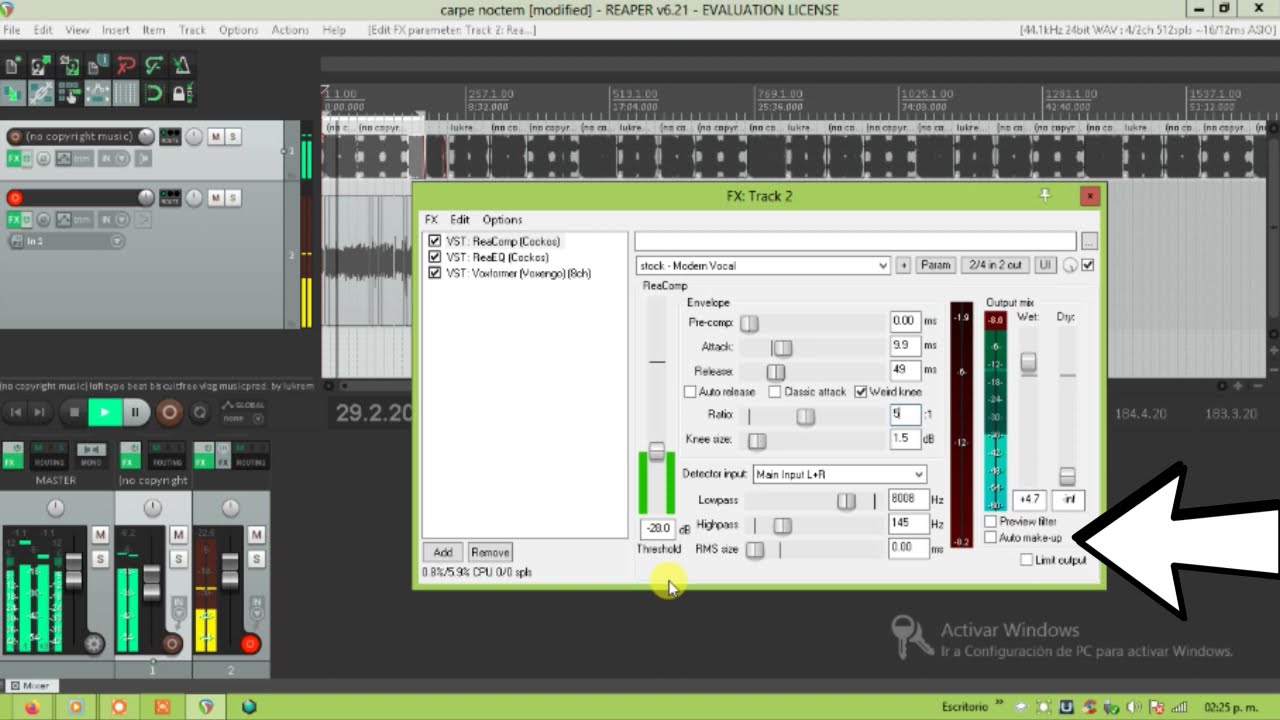The width and height of the screenshot is (1280, 720).
Task: Click the Undo toolbar icon
Action: [x=125, y=66]
